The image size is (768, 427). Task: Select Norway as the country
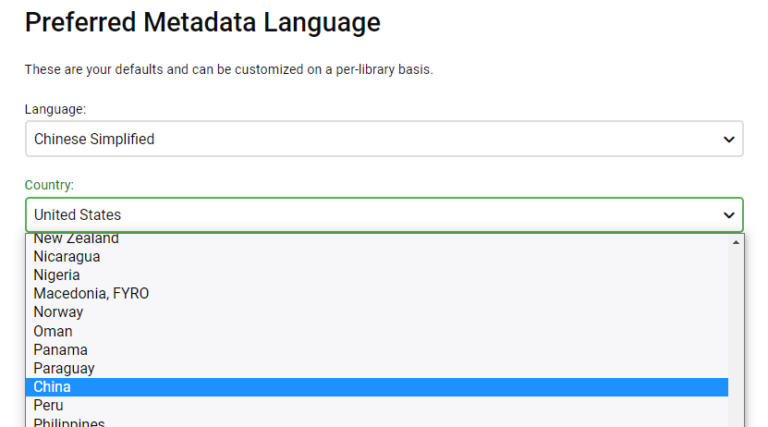[x=58, y=312]
